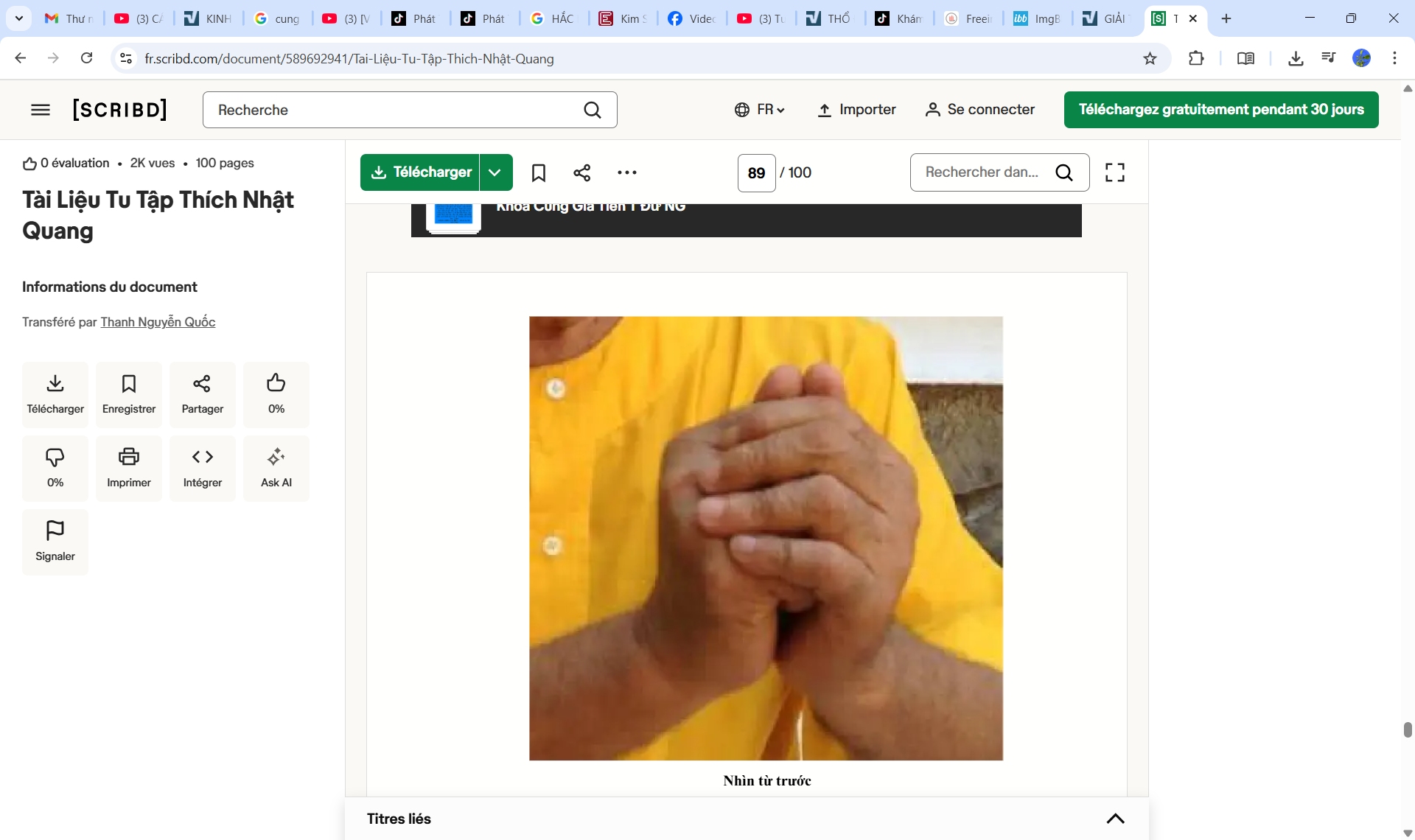Click the Se connecter button

[x=980, y=110]
